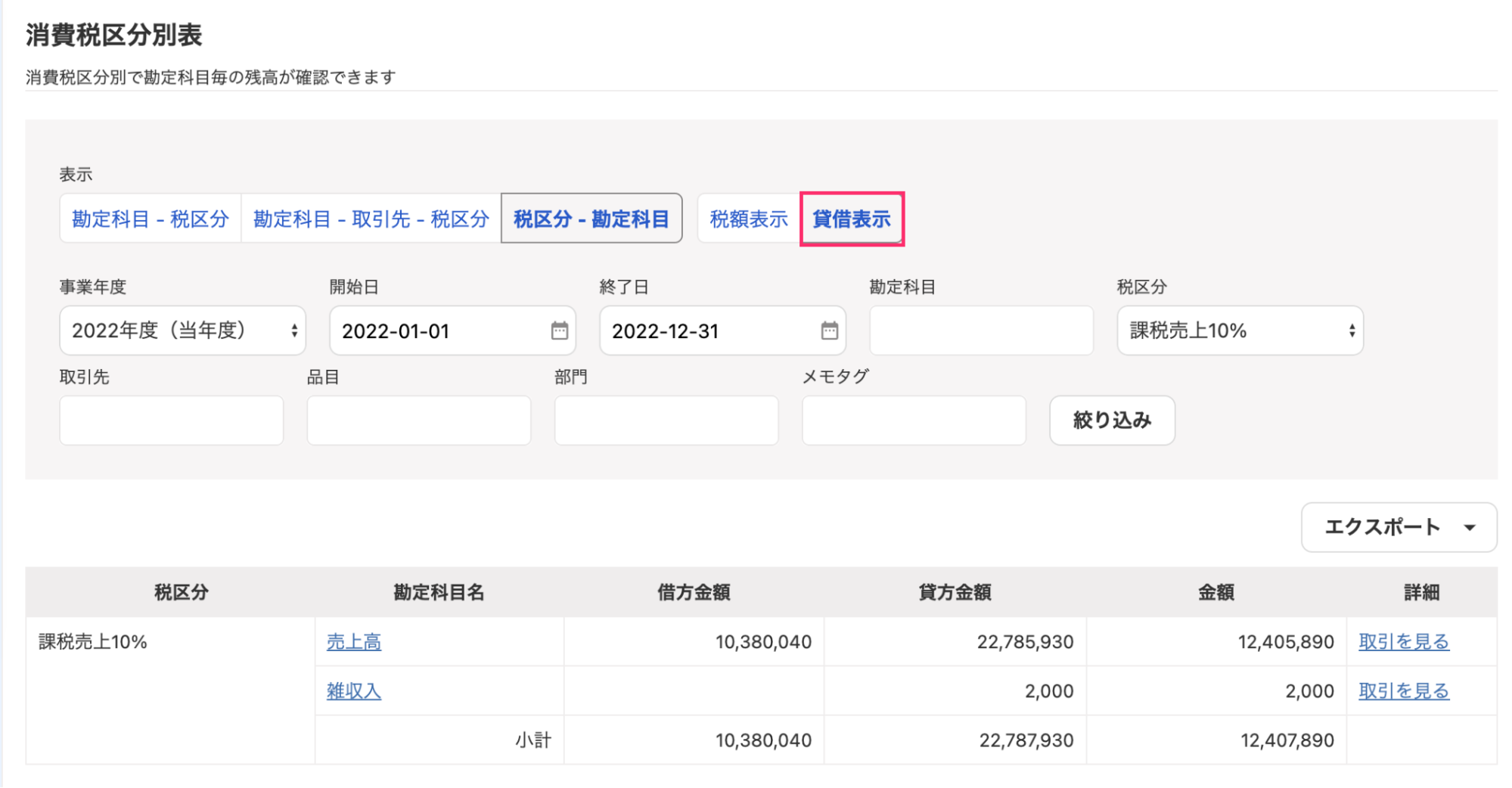Viewport: 1512px width, 788px height.
Task: Focus the 部門 filter input field
Action: [x=666, y=420]
